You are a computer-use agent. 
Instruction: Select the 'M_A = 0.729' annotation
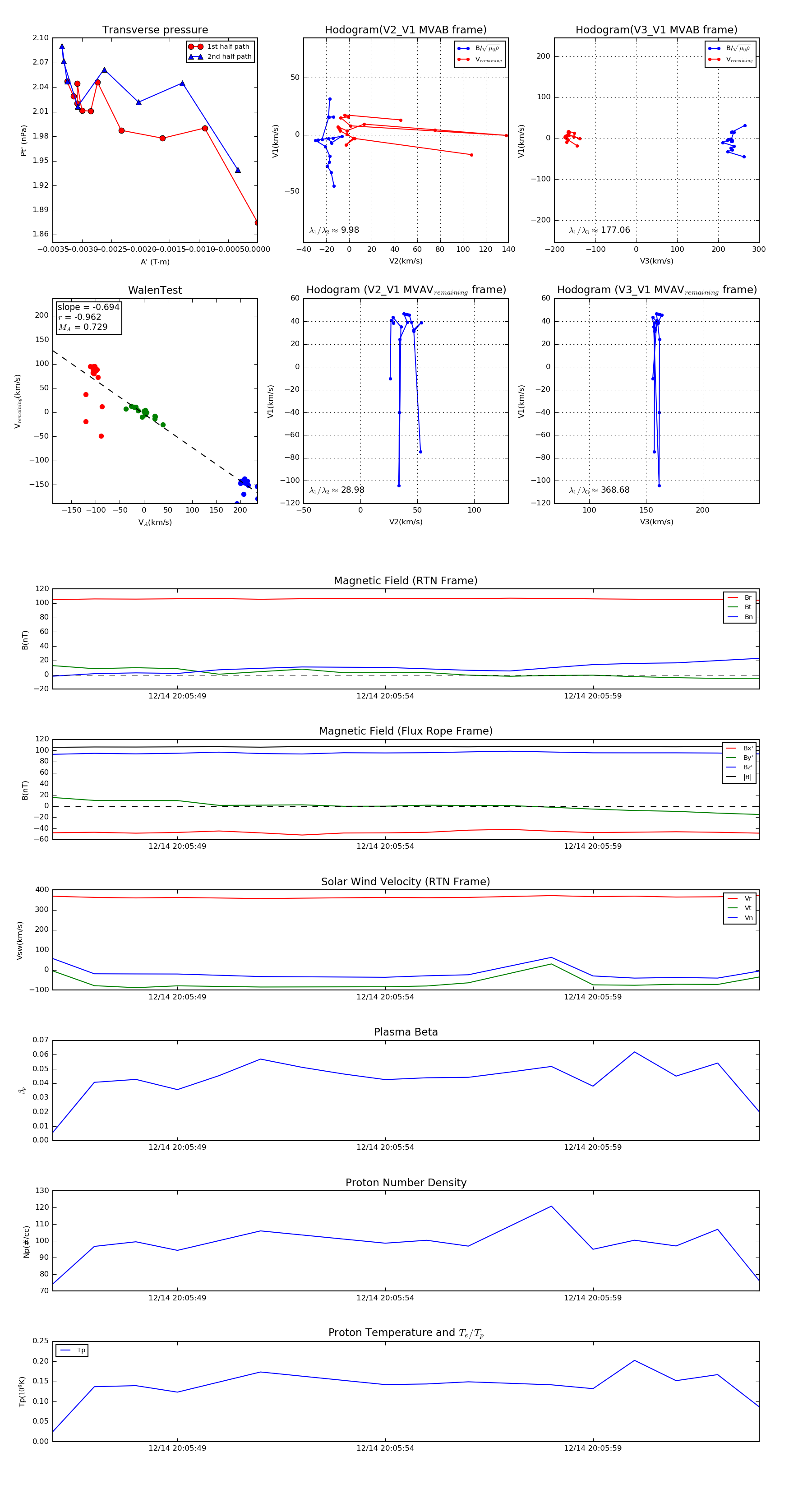[83, 327]
